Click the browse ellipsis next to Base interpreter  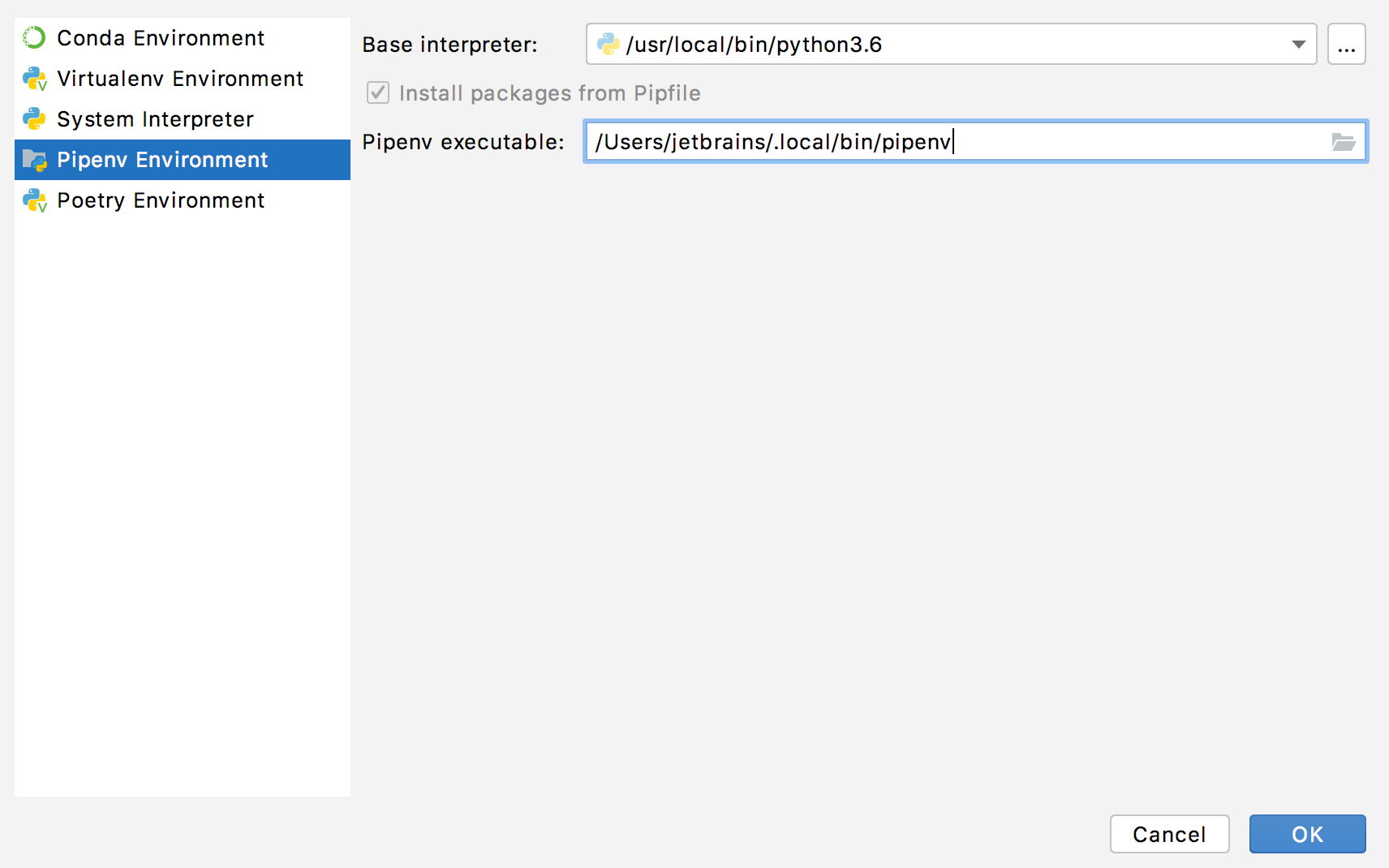1348,45
